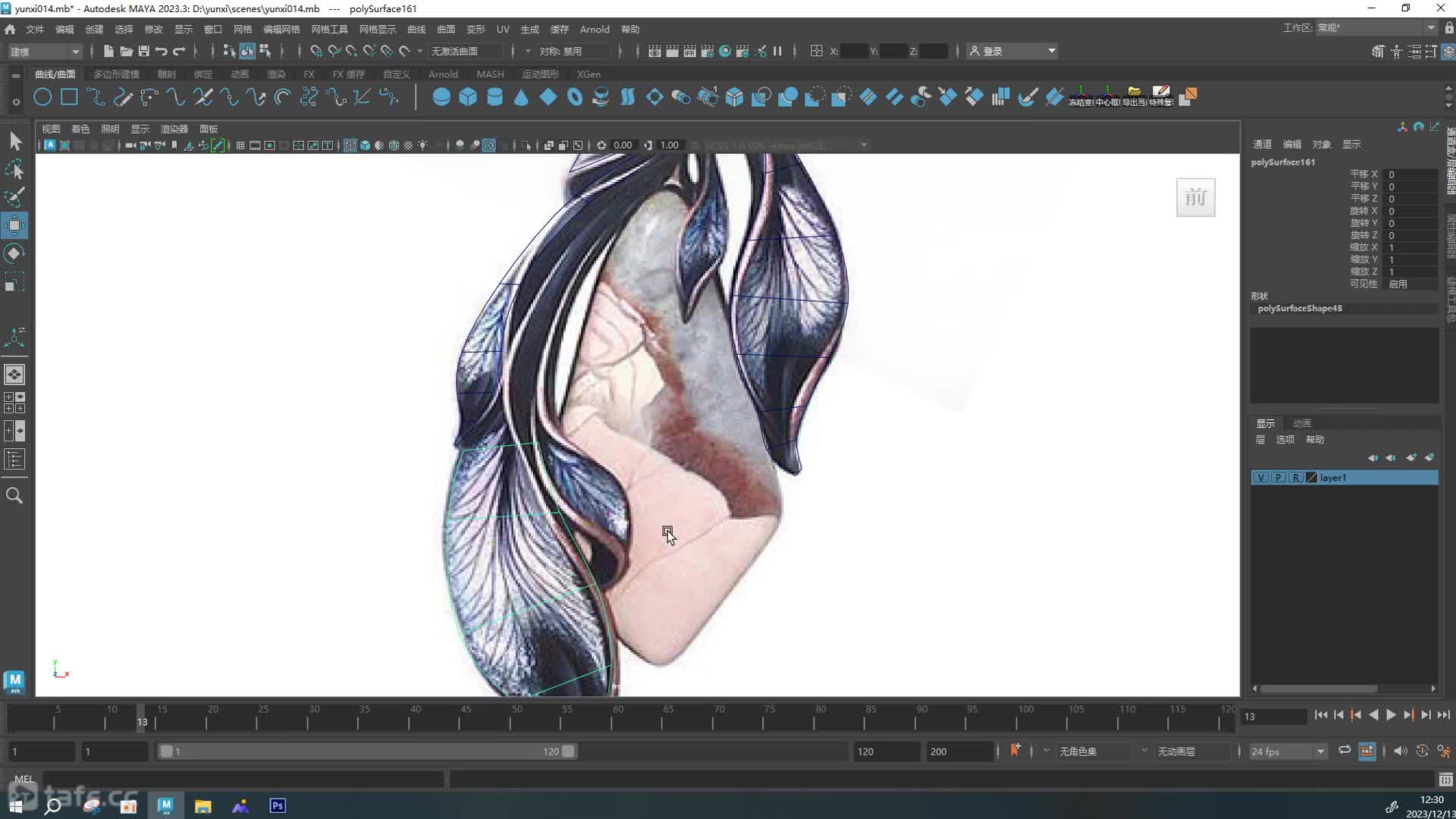
Task: Switch to the 多边形建模 shelf tab
Action: (x=116, y=74)
